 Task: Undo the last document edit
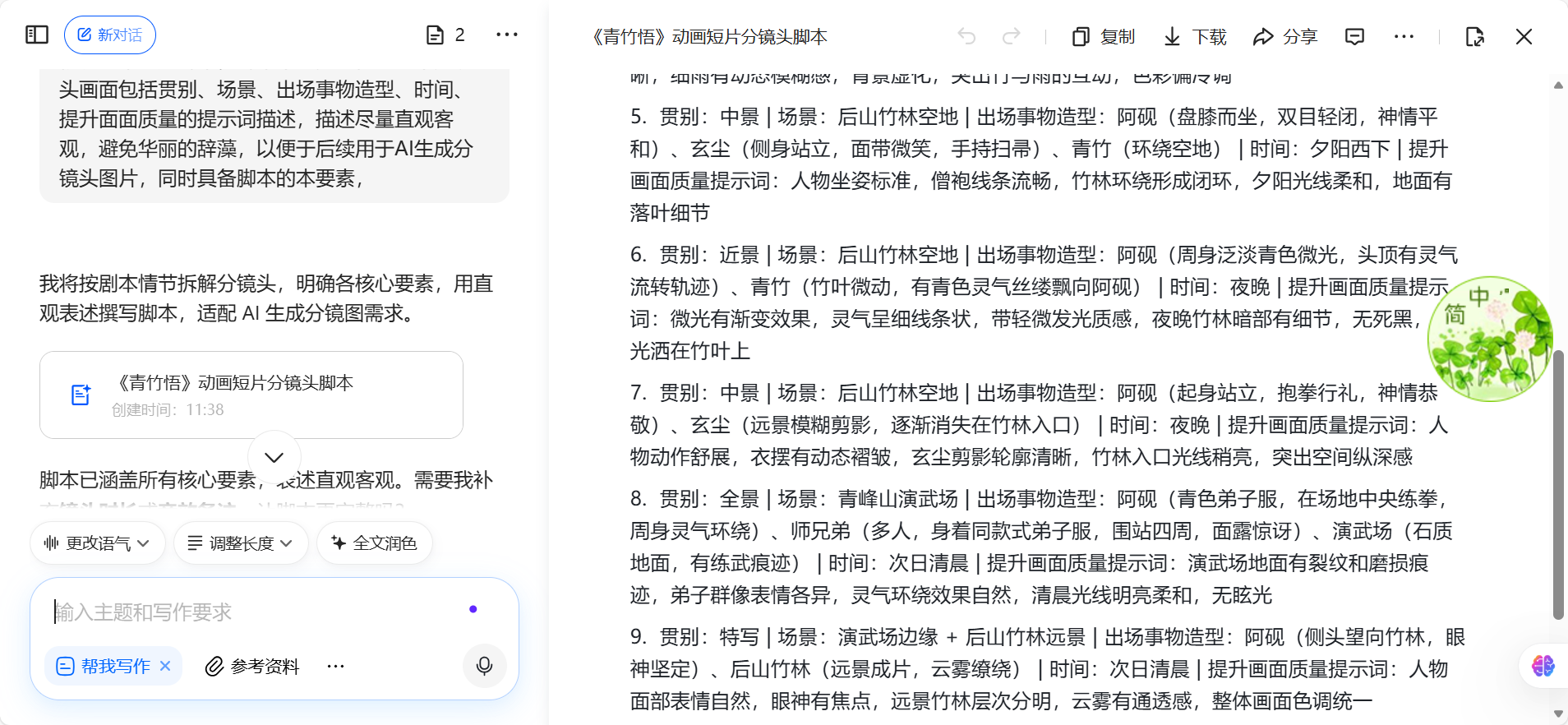(966, 36)
